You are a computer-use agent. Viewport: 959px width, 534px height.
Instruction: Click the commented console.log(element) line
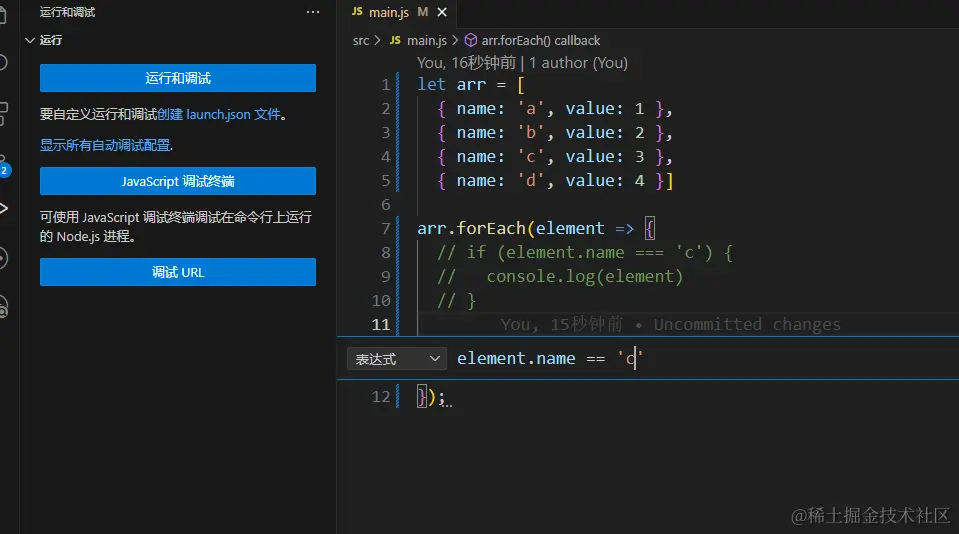(x=560, y=276)
